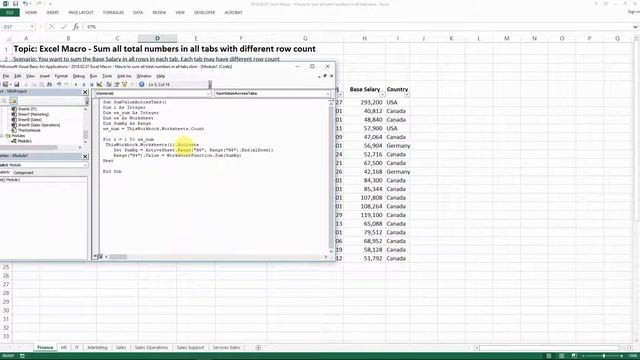Select row 27 header in the worksheet

6,284
